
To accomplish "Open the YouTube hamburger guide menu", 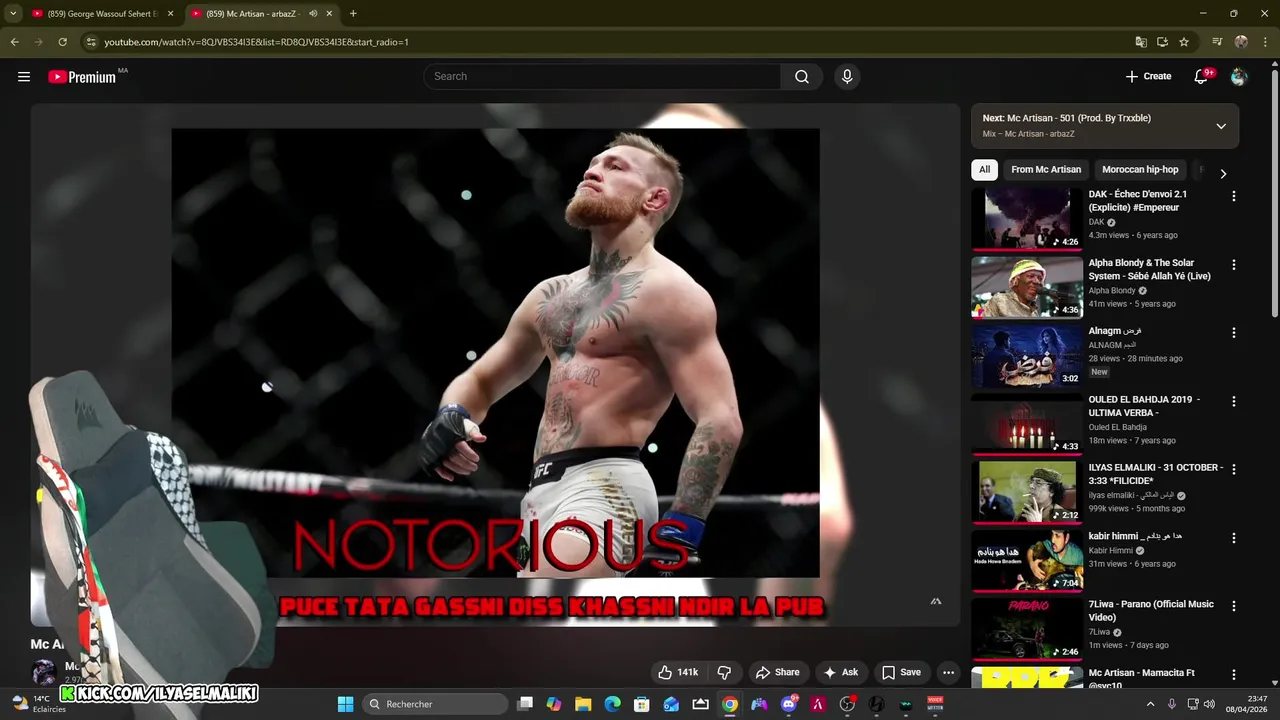I will [24, 76].
